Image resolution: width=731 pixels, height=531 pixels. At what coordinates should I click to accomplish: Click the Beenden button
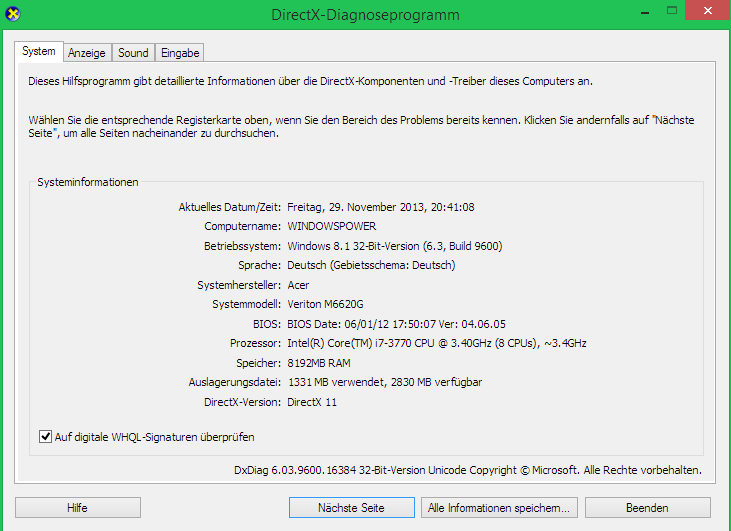tap(648, 508)
